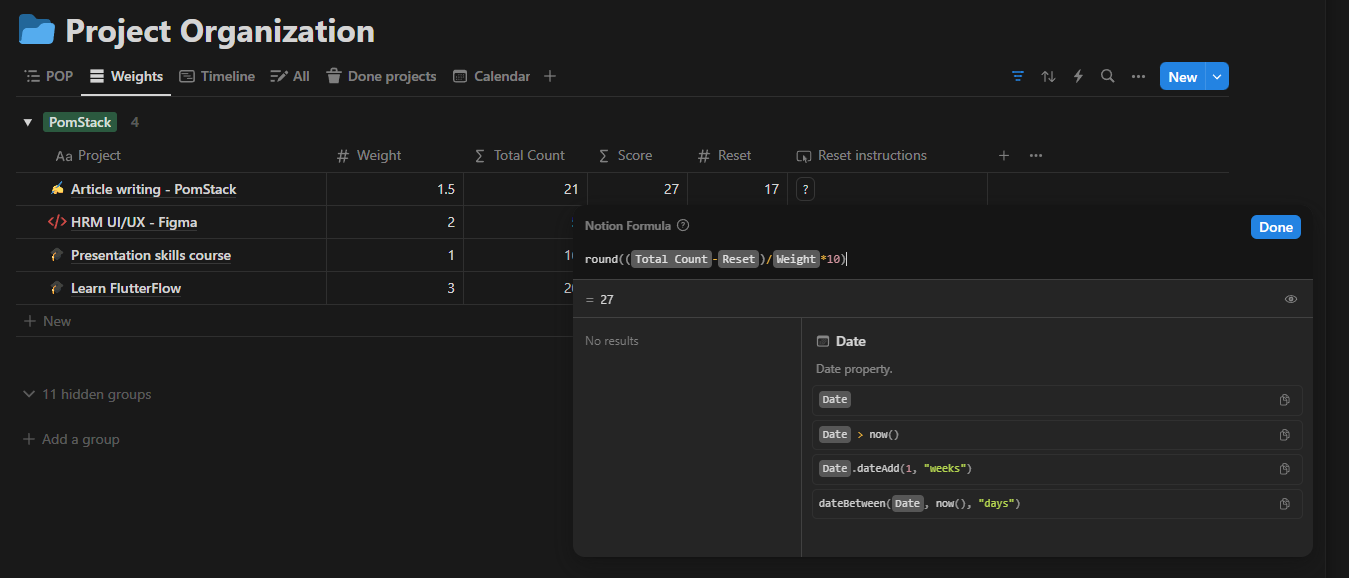
Task: Copy the Date.dateAdd example
Action: pos(1285,469)
